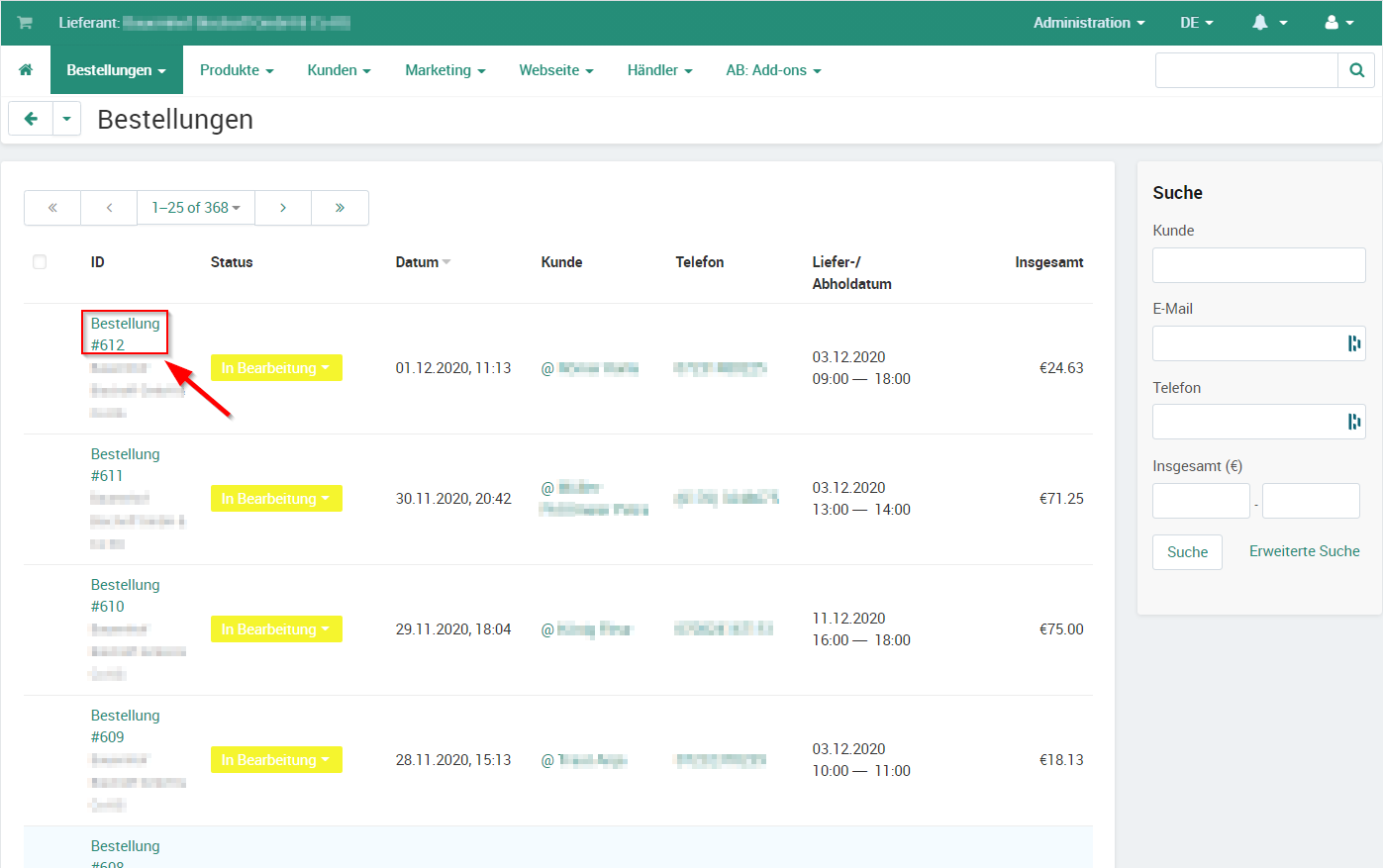Change status of order #610 via In Bearbeitung
Image resolution: width=1383 pixels, height=868 pixels.
[x=276, y=629]
